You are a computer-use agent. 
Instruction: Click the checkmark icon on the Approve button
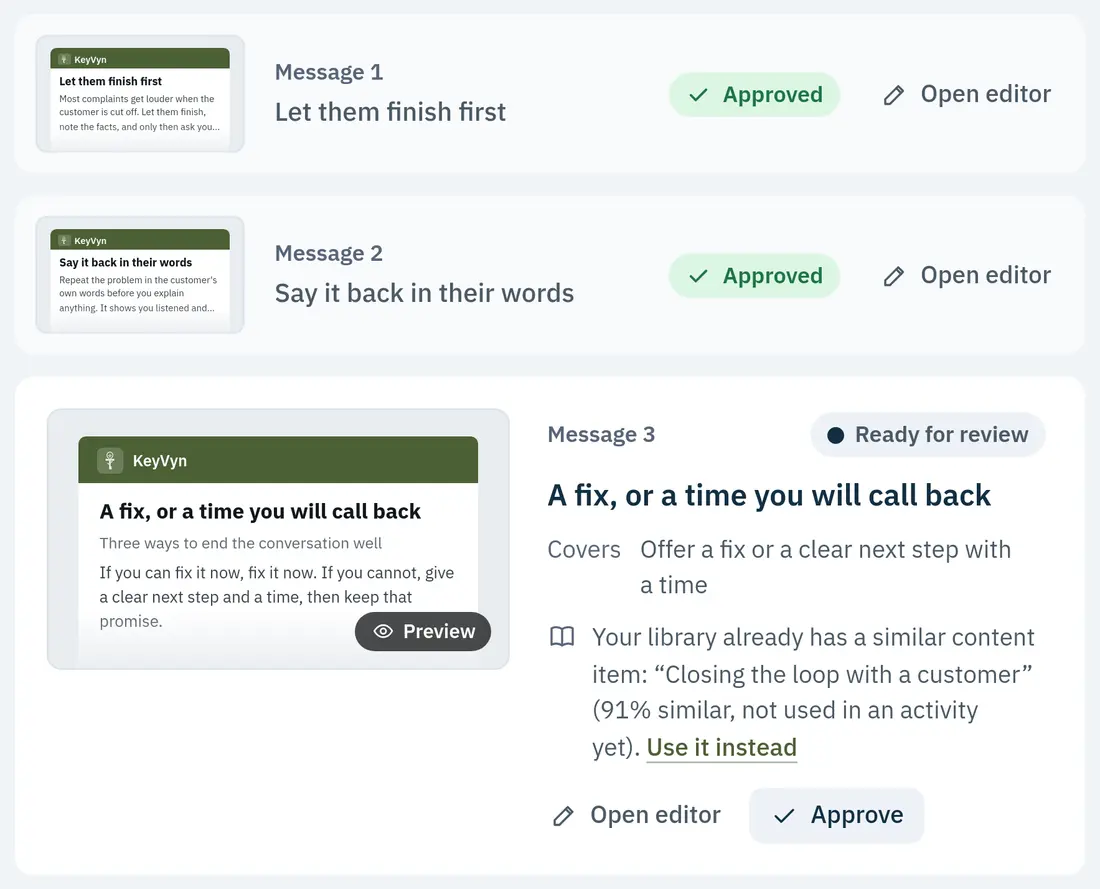(784, 815)
